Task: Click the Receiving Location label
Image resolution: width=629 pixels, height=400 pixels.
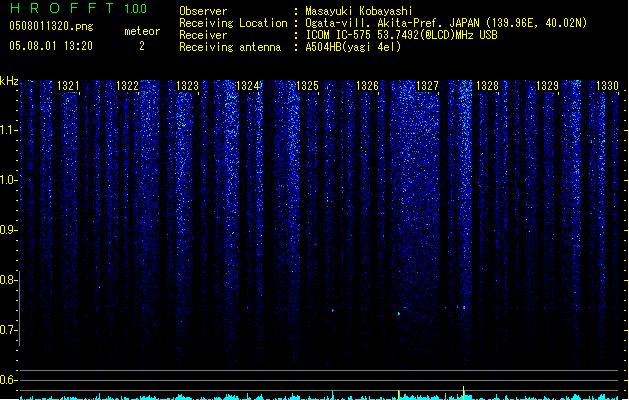Action: click(x=233, y=23)
